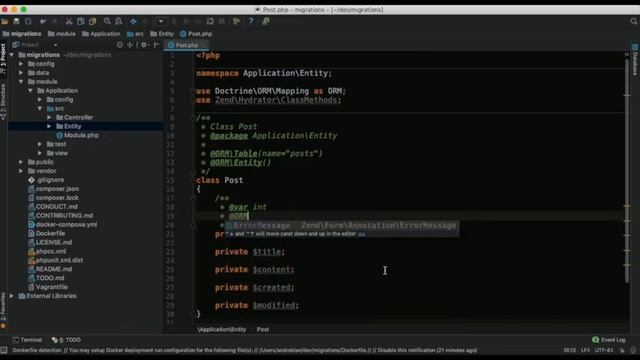The width and height of the screenshot is (640, 360).
Task: Click Scroll from Source target icon
Action: [x=120, y=45]
